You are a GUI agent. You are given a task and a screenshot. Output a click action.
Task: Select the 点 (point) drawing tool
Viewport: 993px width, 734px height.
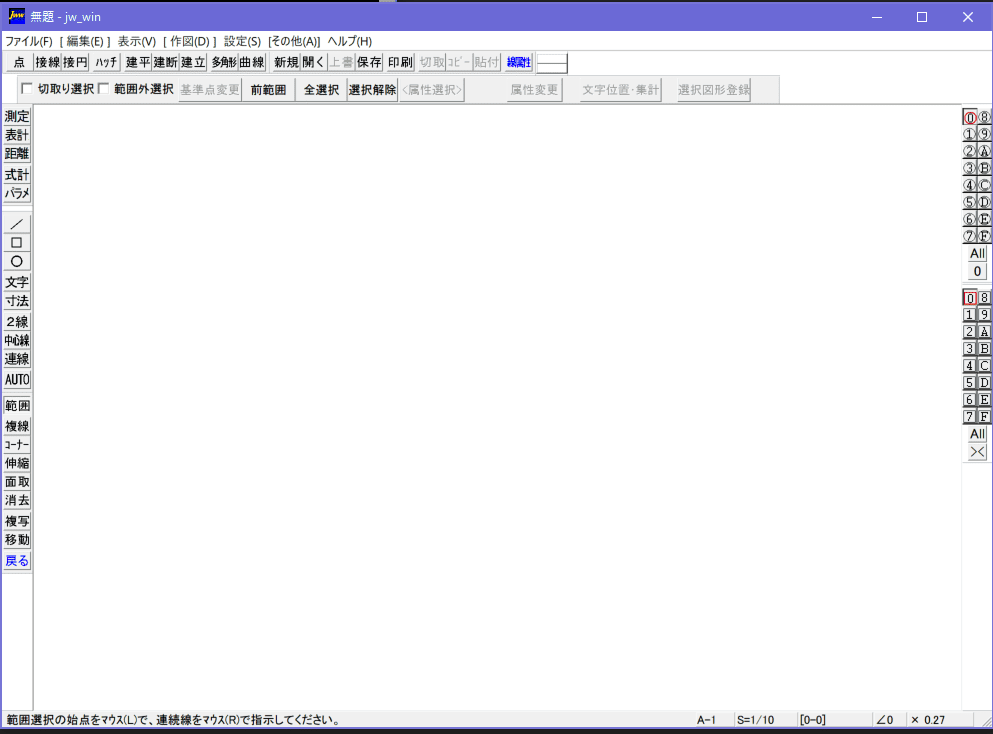click(x=16, y=62)
